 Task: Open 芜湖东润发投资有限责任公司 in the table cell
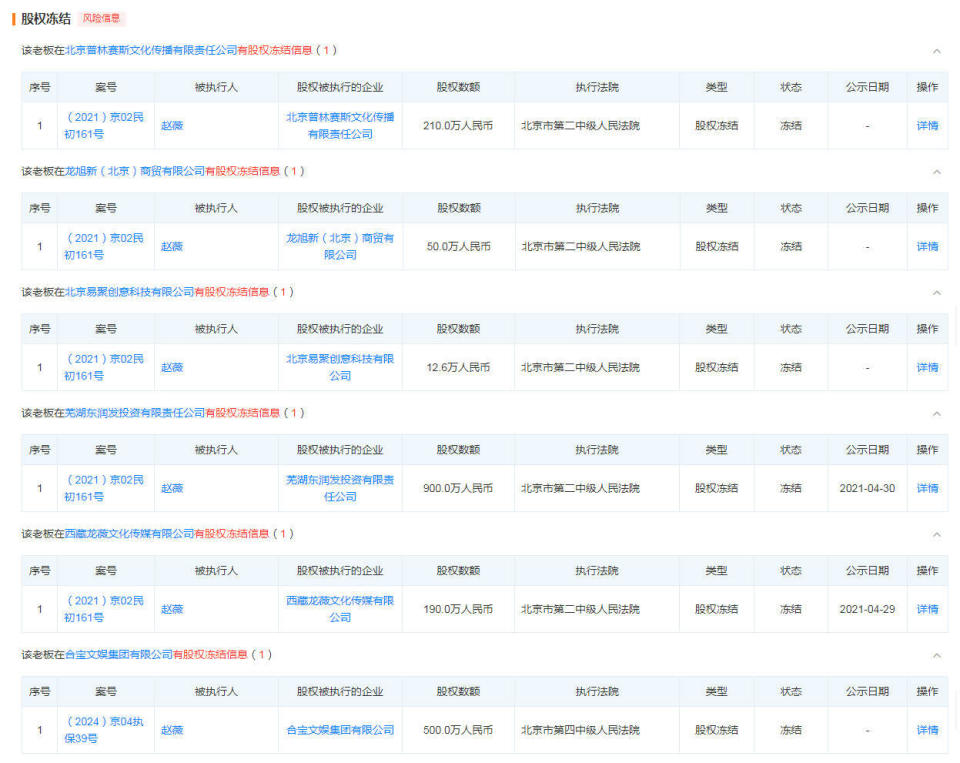[340, 488]
